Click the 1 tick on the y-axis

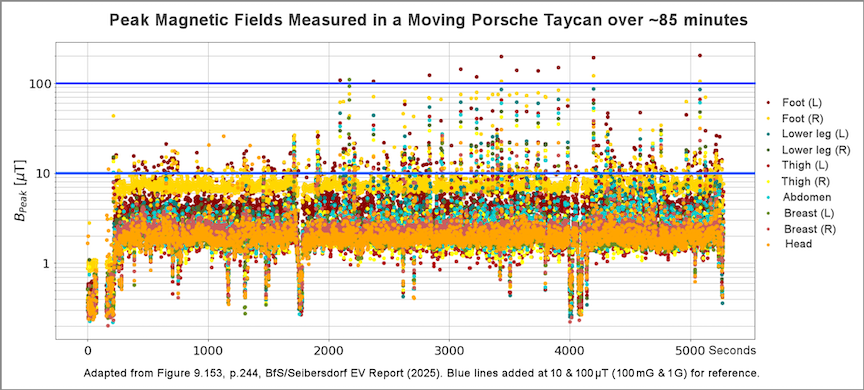click(48, 263)
